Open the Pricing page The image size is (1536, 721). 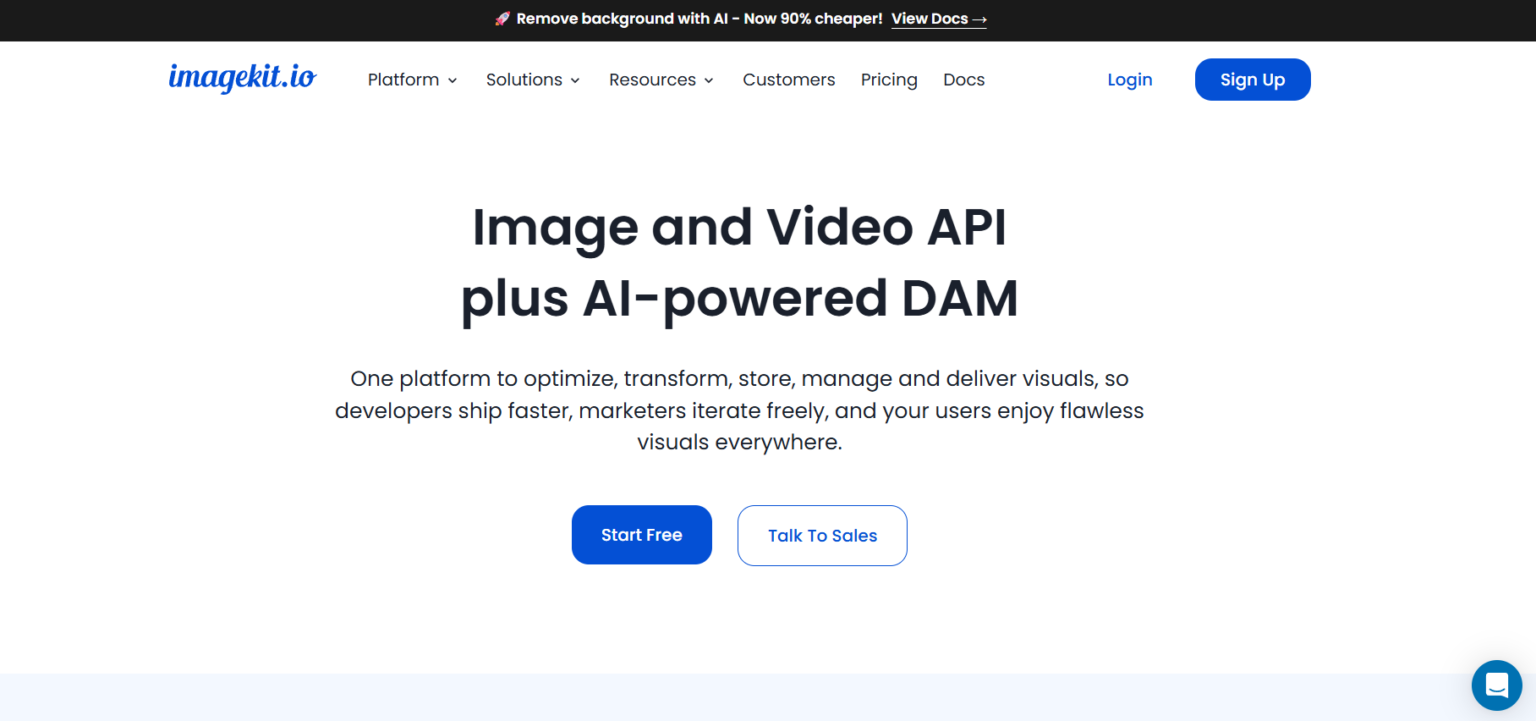[889, 79]
